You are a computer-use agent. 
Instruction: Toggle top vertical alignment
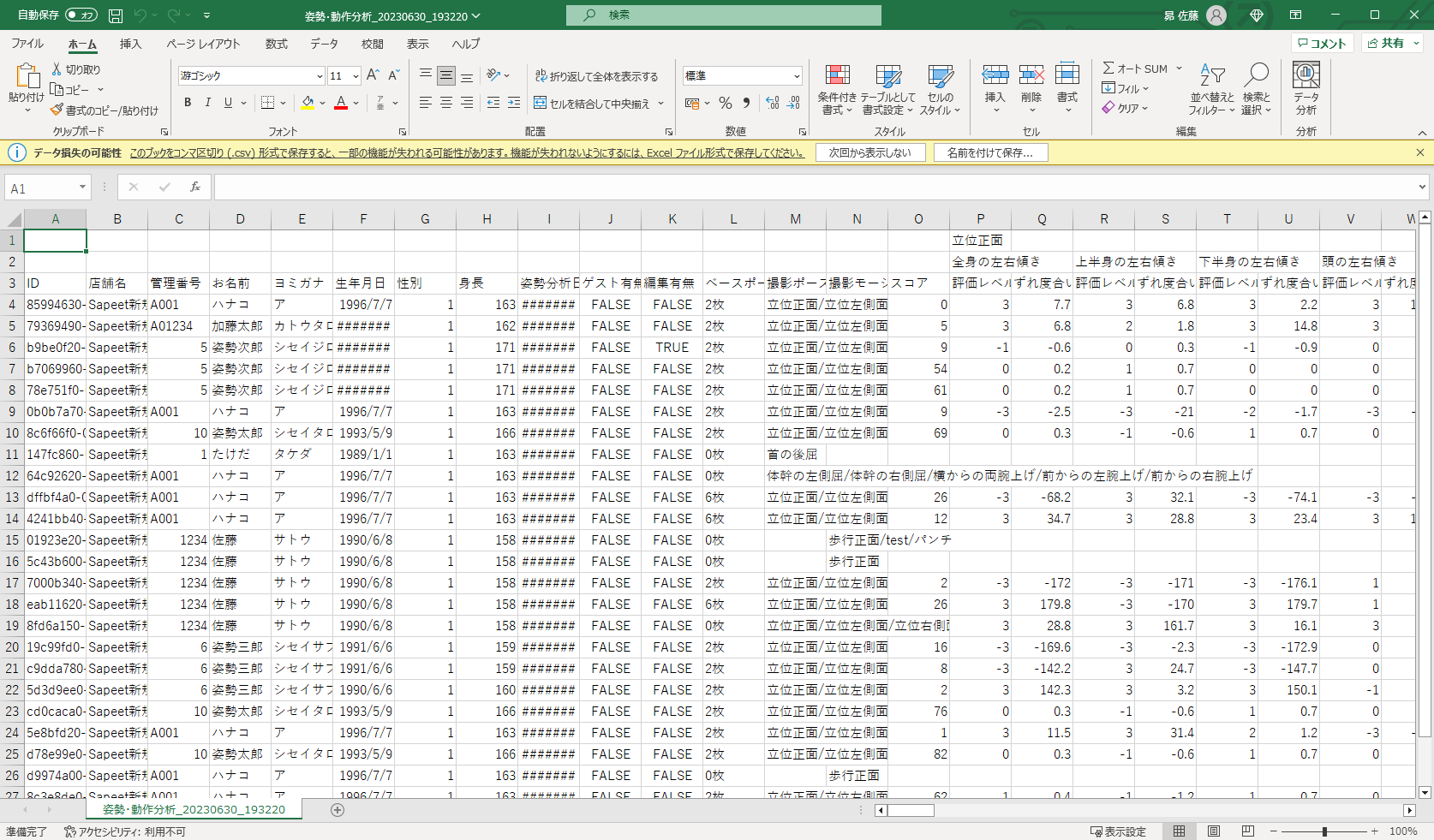coord(426,75)
